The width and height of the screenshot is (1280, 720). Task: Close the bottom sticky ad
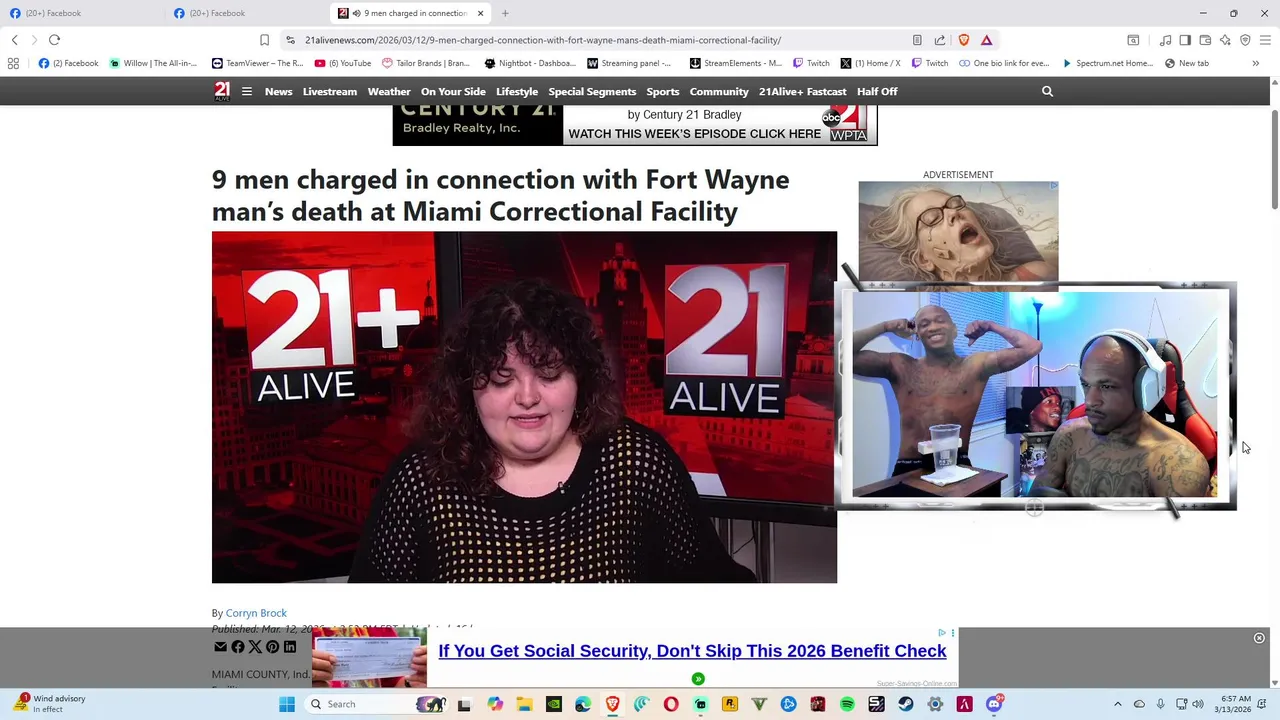(x=1259, y=638)
